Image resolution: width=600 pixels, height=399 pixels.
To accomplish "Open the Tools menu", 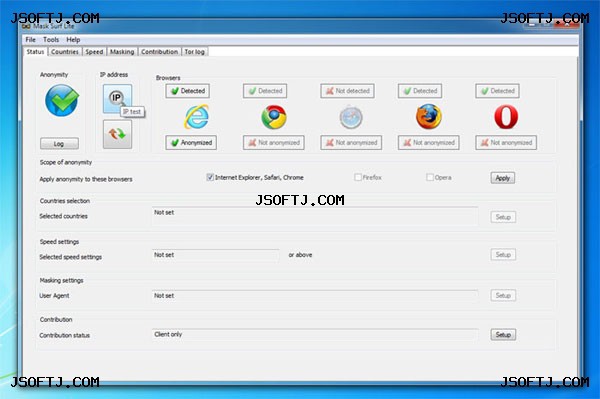I will [x=51, y=40].
